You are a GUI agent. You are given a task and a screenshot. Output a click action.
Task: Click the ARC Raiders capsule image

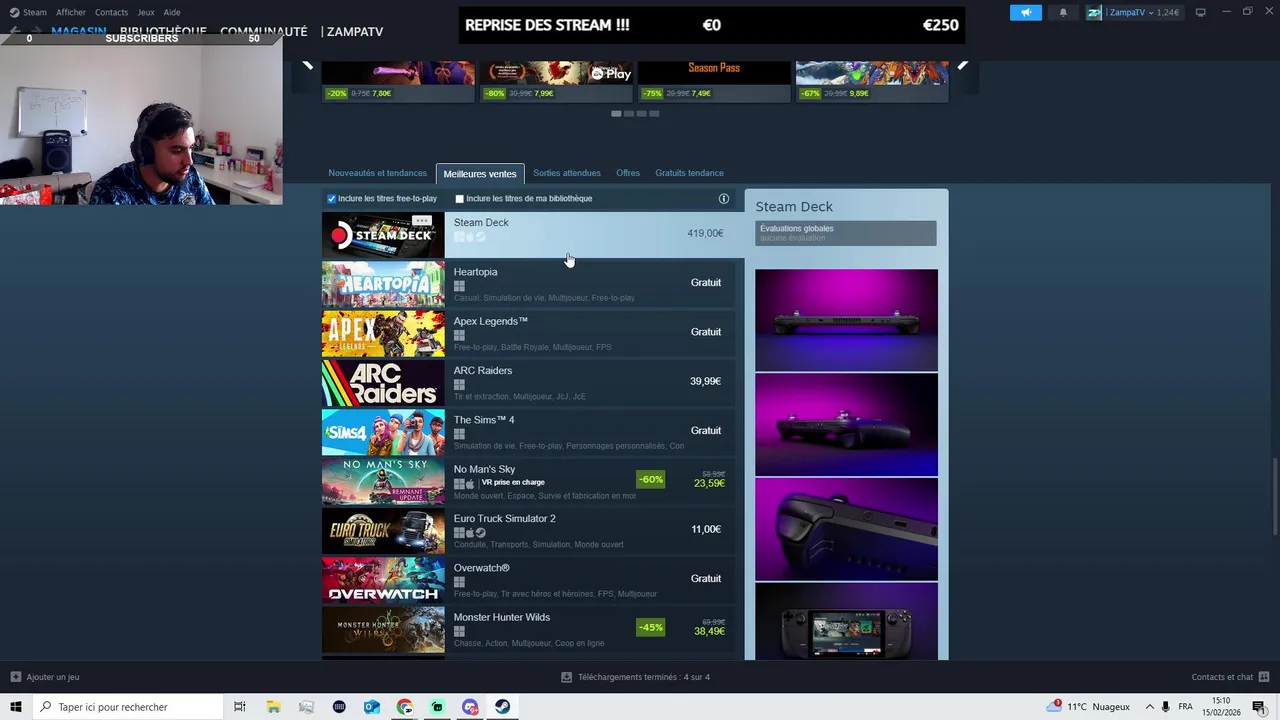(383, 383)
